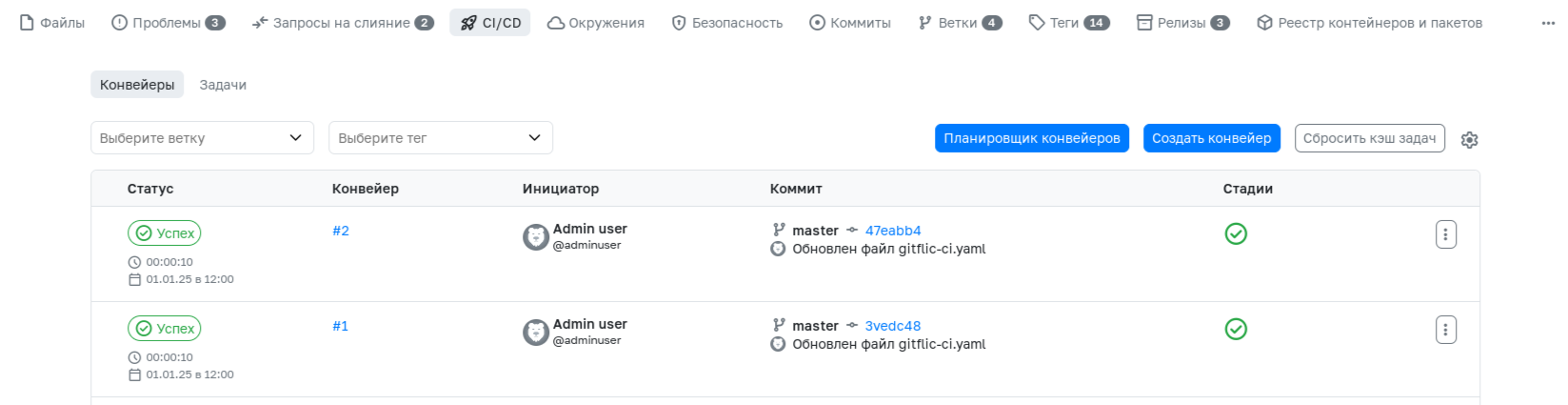
Task: Open commit hash 47eabb4
Action: (x=893, y=231)
